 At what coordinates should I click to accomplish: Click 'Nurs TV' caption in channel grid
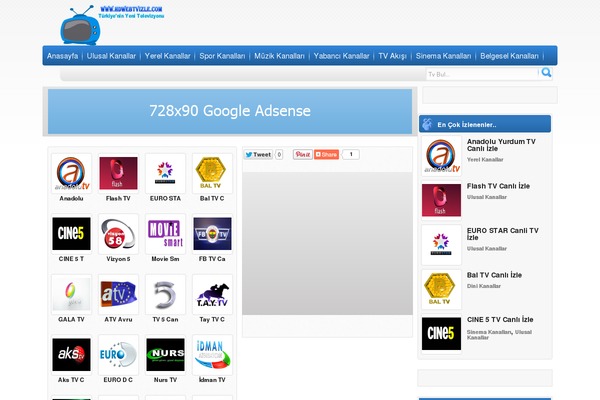(165, 380)
